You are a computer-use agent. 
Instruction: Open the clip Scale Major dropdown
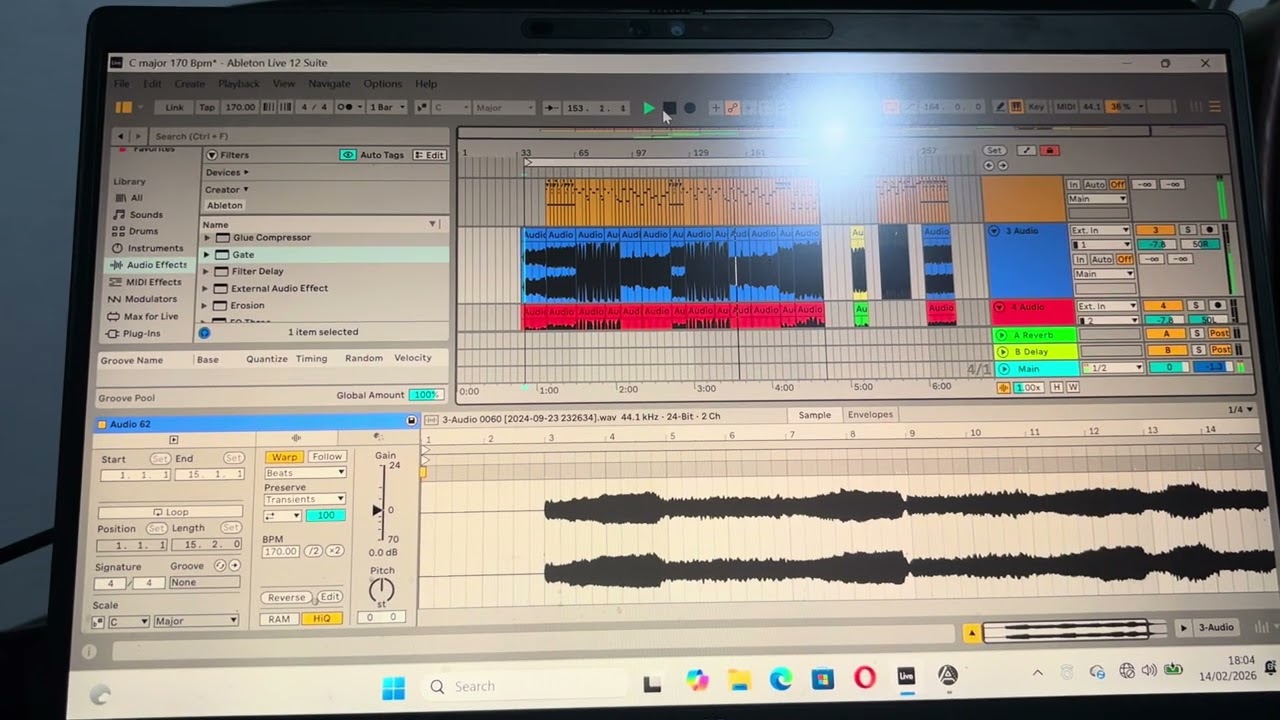click(x=196, y=621)
